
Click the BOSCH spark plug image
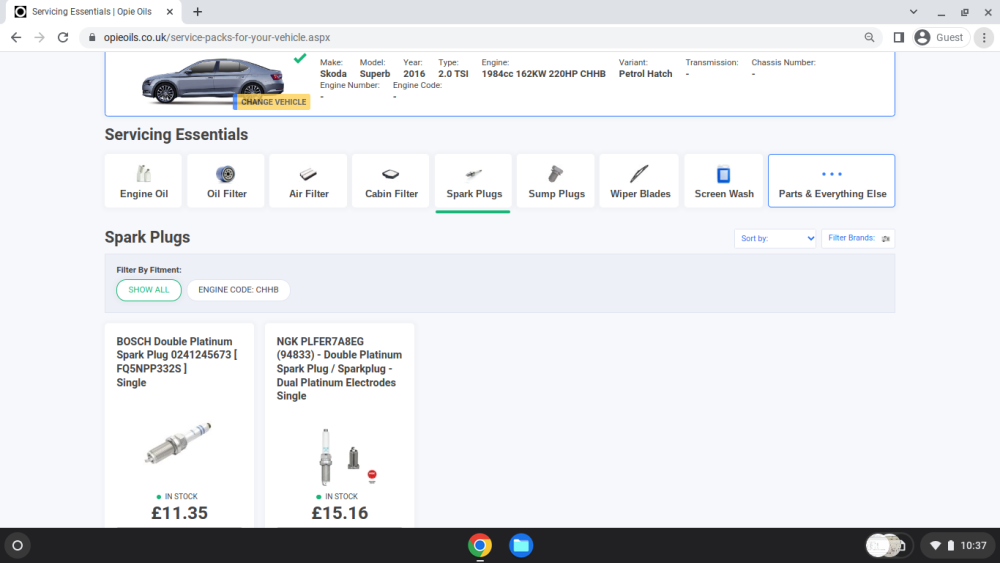(x=178, y=443)
